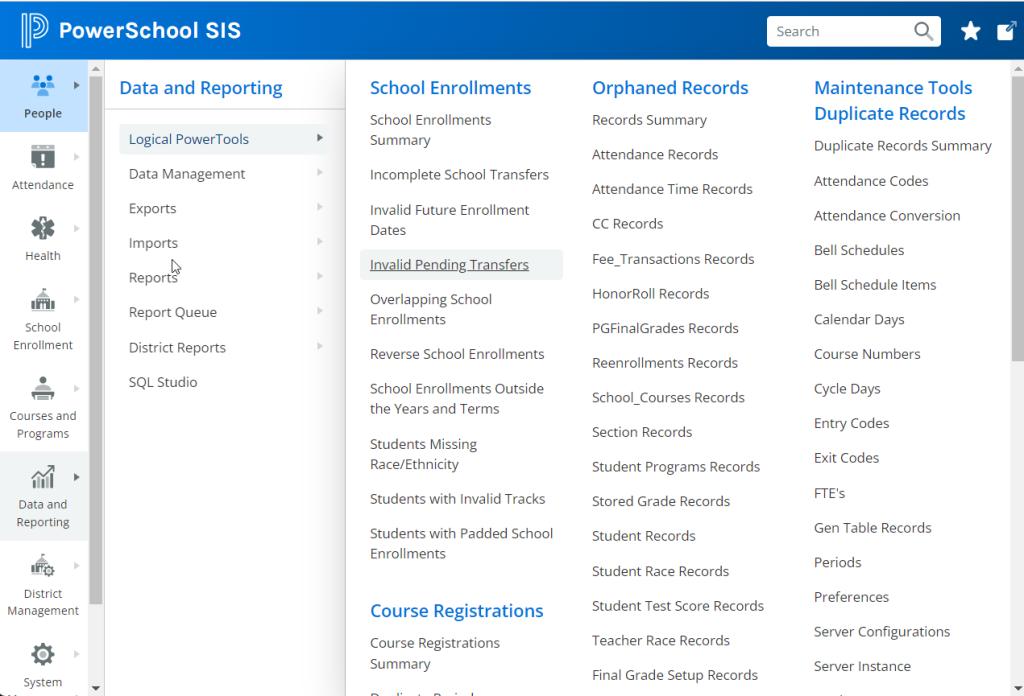Open Reverse School Enrollments link

pos(457,354)
